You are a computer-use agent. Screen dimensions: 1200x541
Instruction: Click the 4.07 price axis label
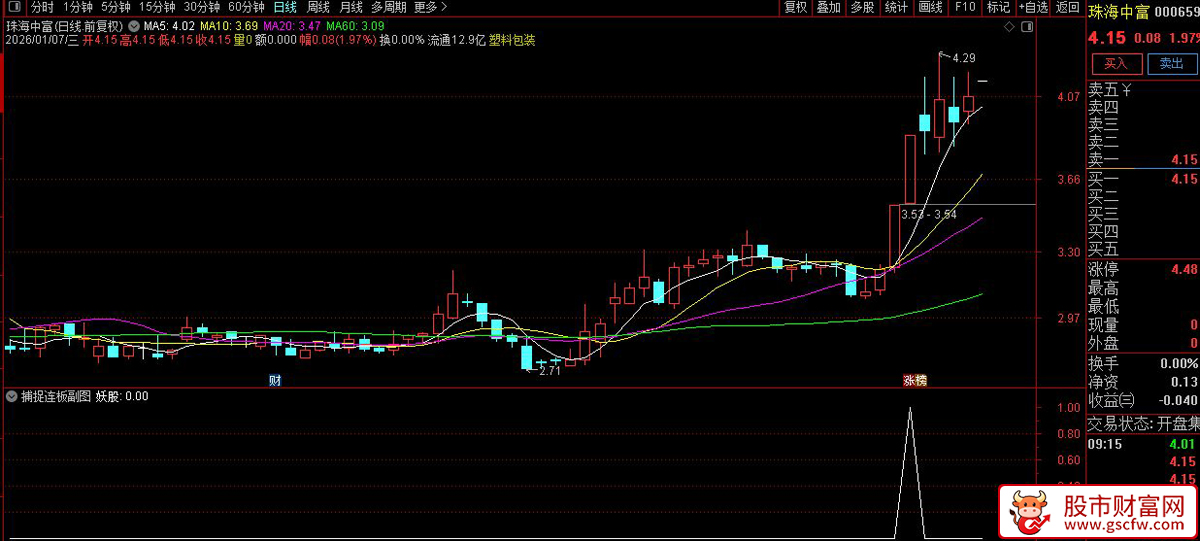pos(1068,97)
